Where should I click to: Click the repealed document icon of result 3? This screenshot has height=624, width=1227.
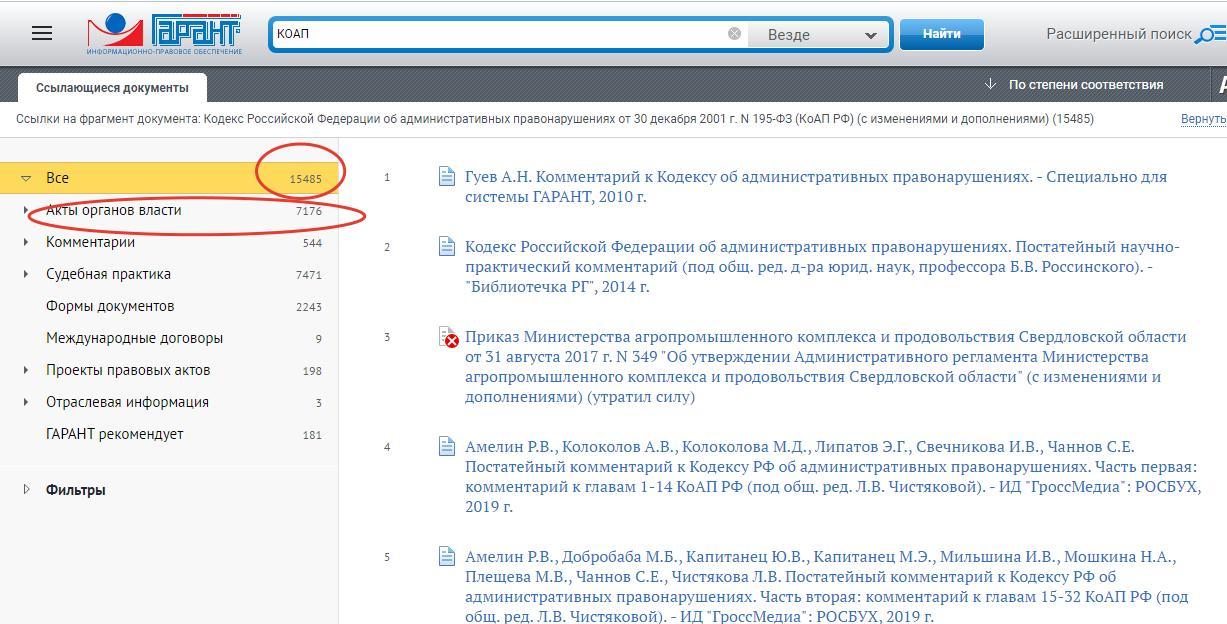tap(448, 338)
